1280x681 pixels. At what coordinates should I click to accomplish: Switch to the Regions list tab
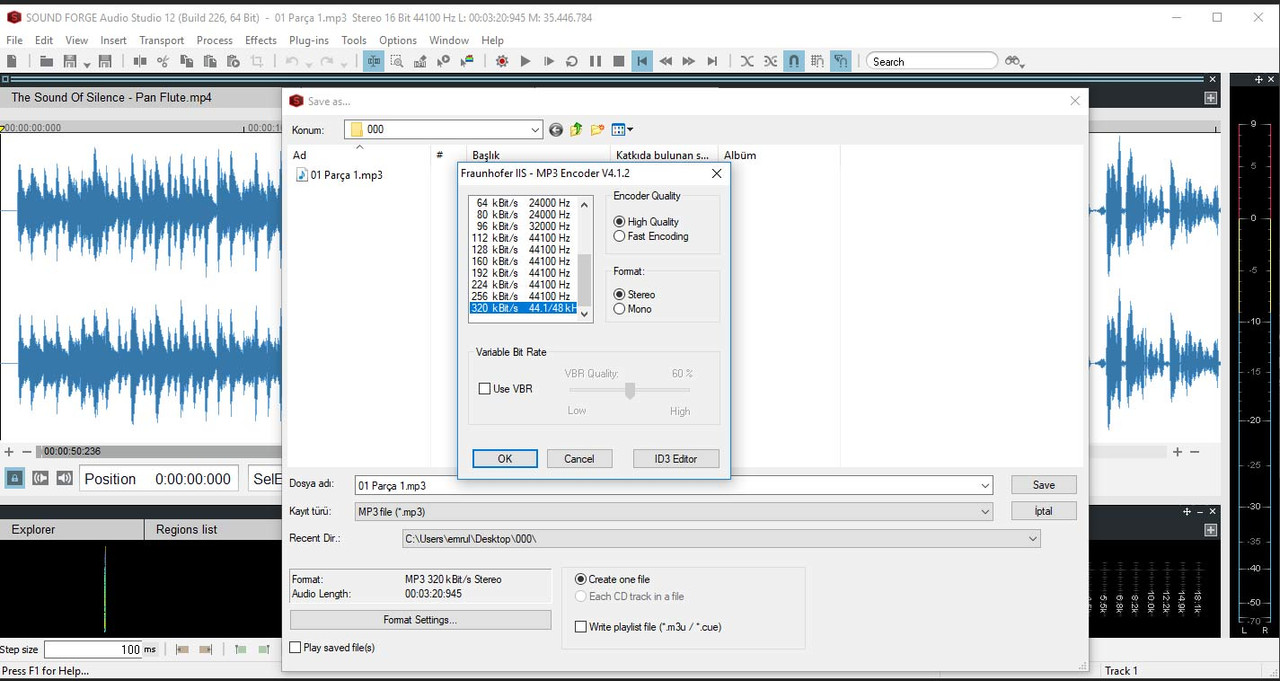(187, 530)
